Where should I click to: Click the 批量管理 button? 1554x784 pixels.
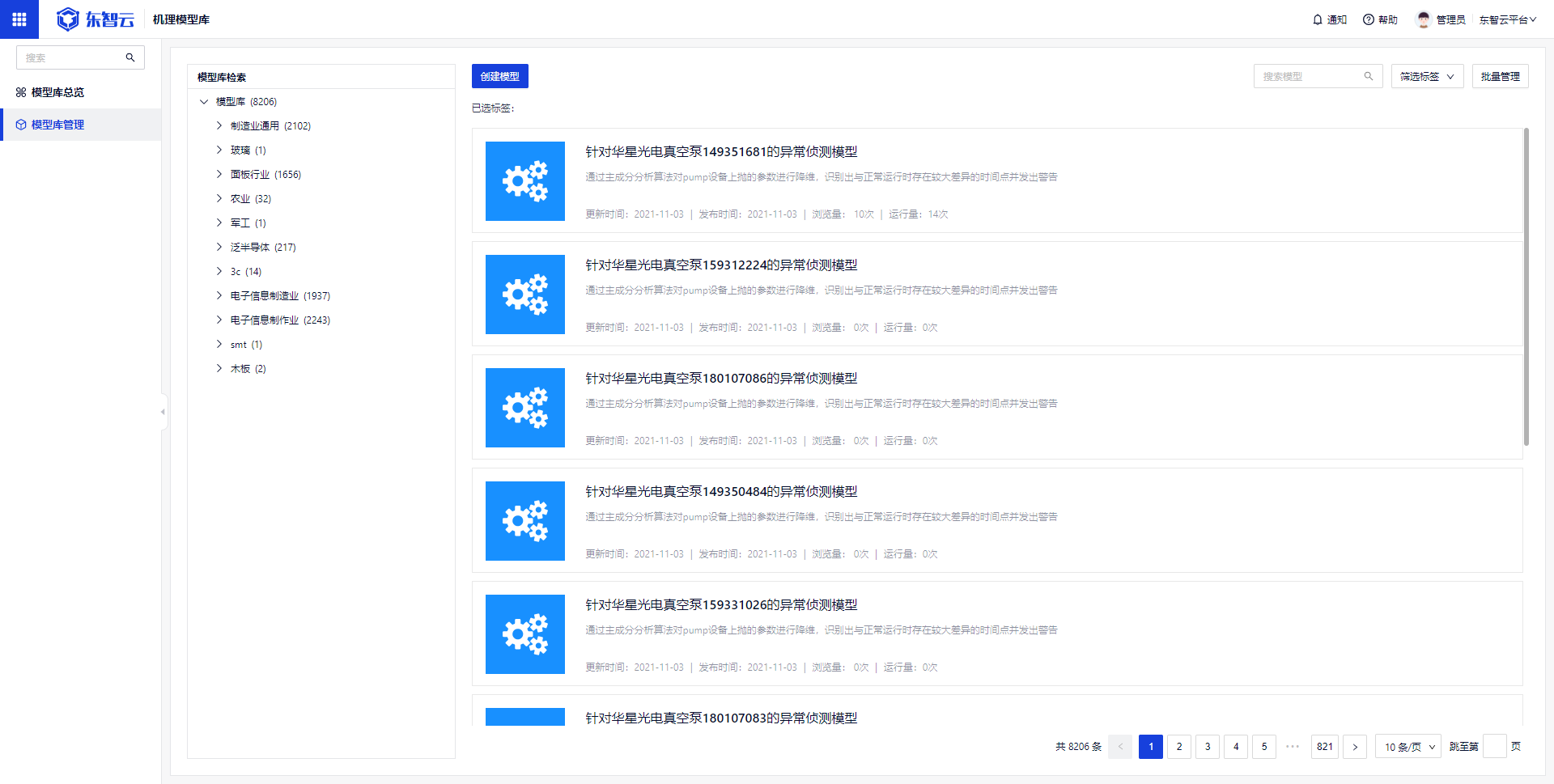click(x=1500, y=76)
